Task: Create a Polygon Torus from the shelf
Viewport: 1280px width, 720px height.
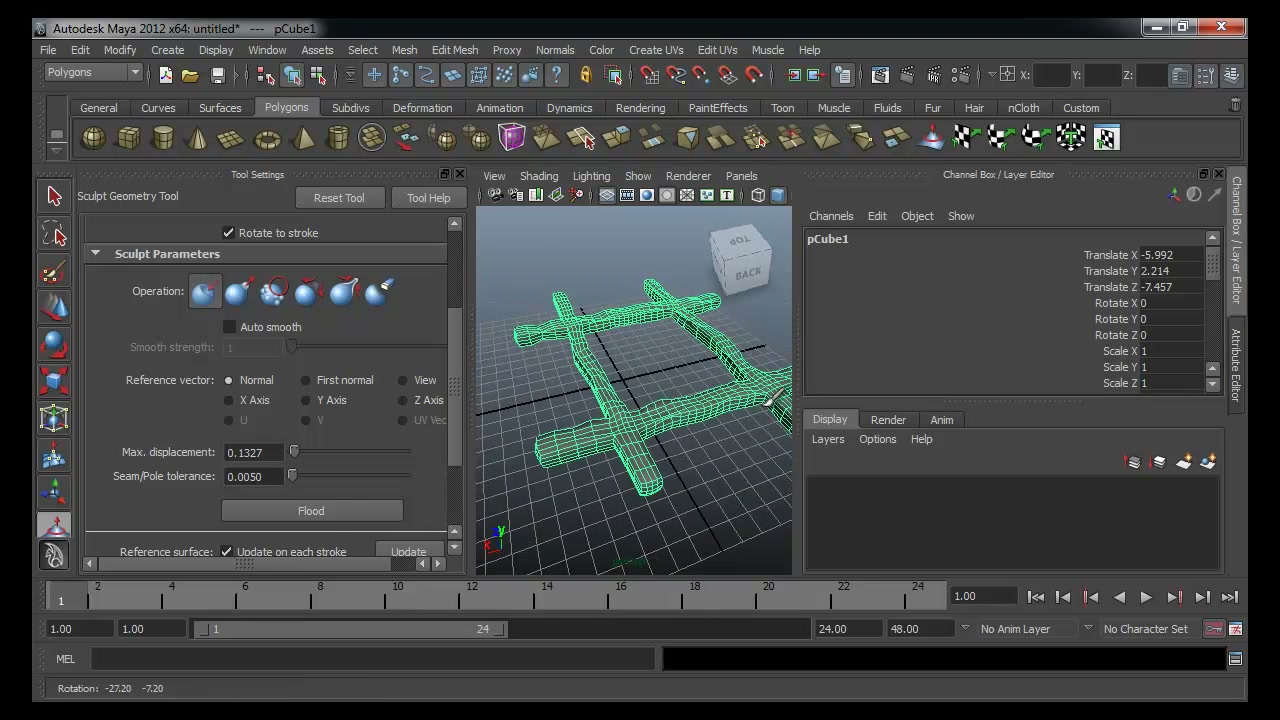Action: pyautogui.click(x=267, y=138)
